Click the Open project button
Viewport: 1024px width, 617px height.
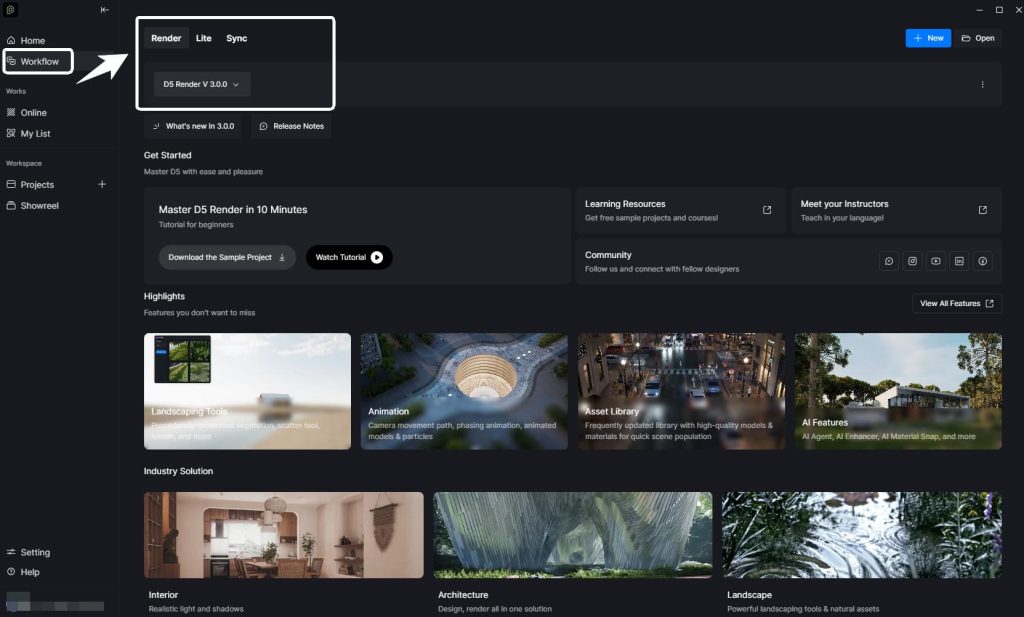tap(978, 38)
